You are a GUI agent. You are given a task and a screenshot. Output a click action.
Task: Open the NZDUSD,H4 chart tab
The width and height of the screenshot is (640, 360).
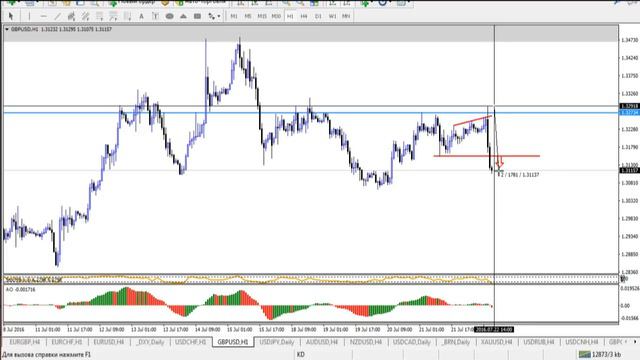click(x=366, y=342)
